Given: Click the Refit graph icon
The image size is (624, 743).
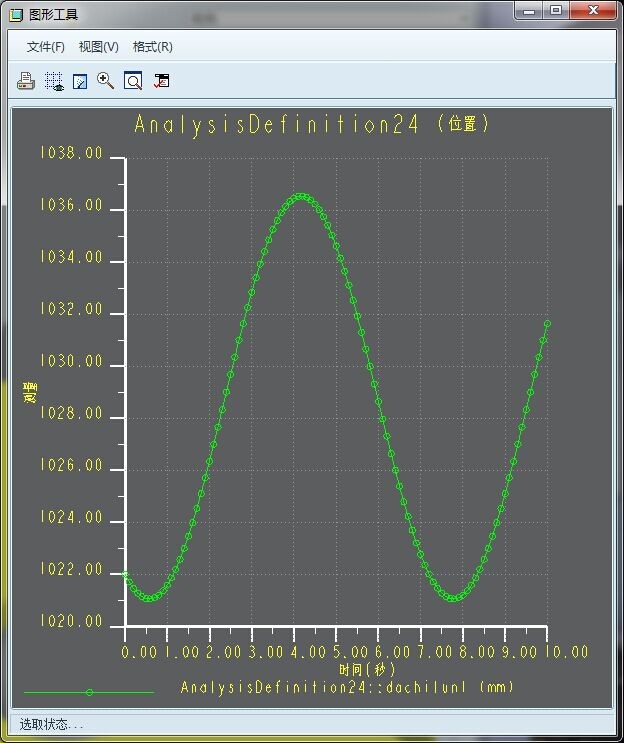Looking at the screenshot, I should tap(133, 81).
